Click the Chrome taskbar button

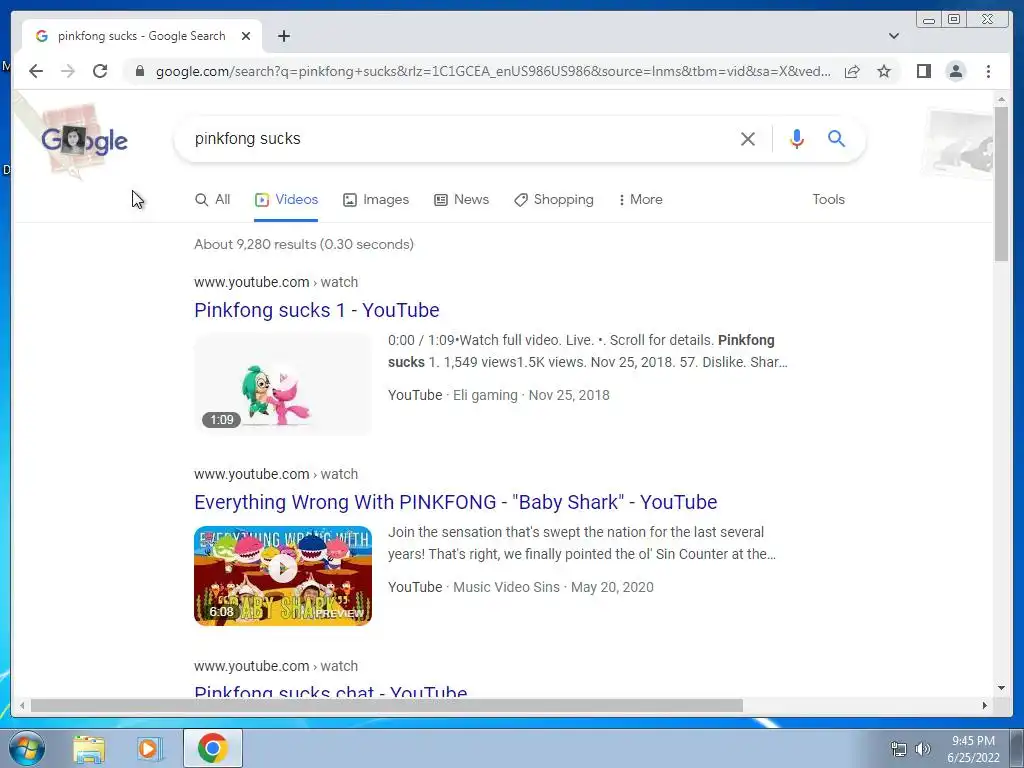(x=213, y=748)
